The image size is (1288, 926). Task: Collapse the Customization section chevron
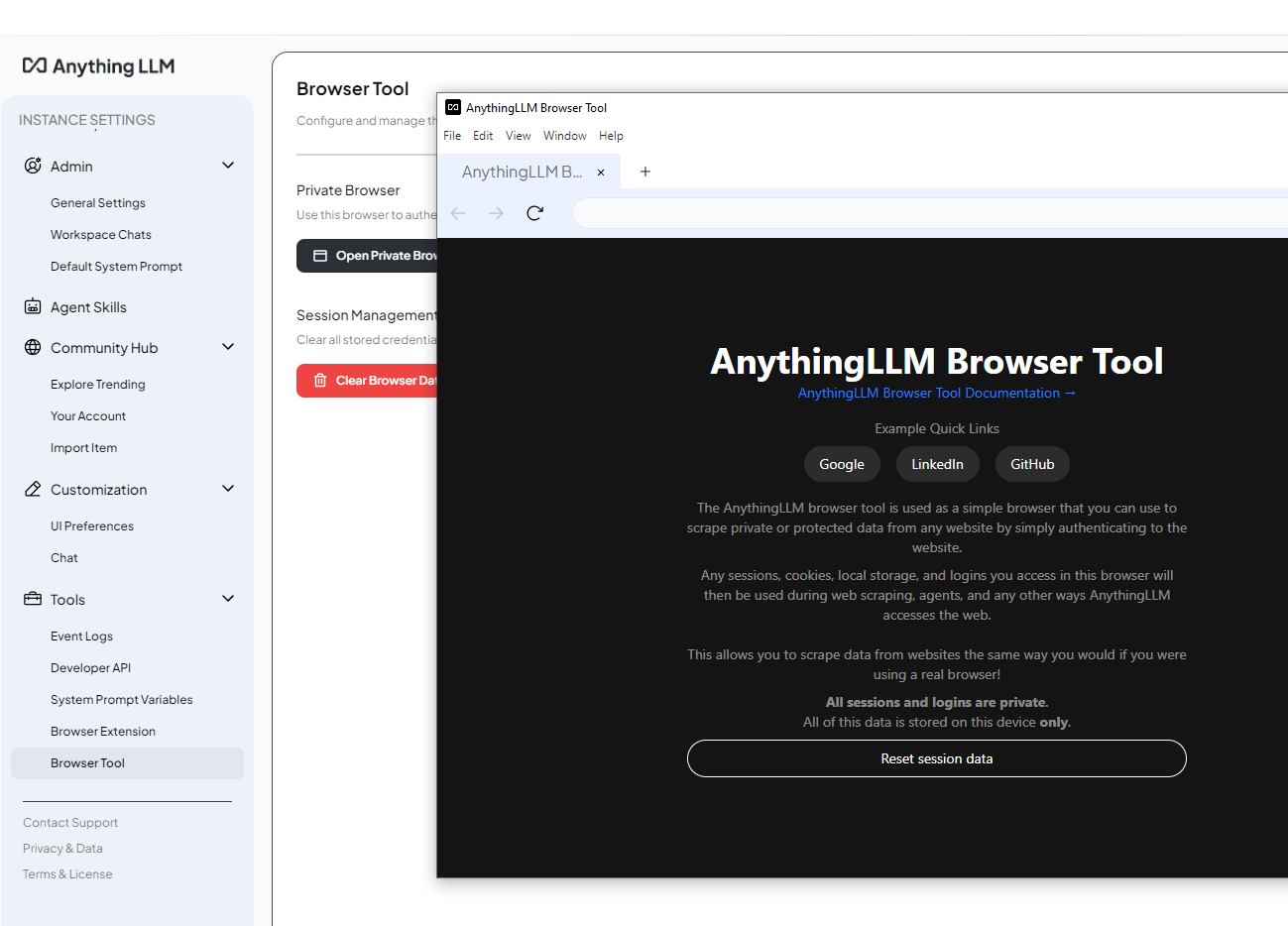(x=228, y=489)
